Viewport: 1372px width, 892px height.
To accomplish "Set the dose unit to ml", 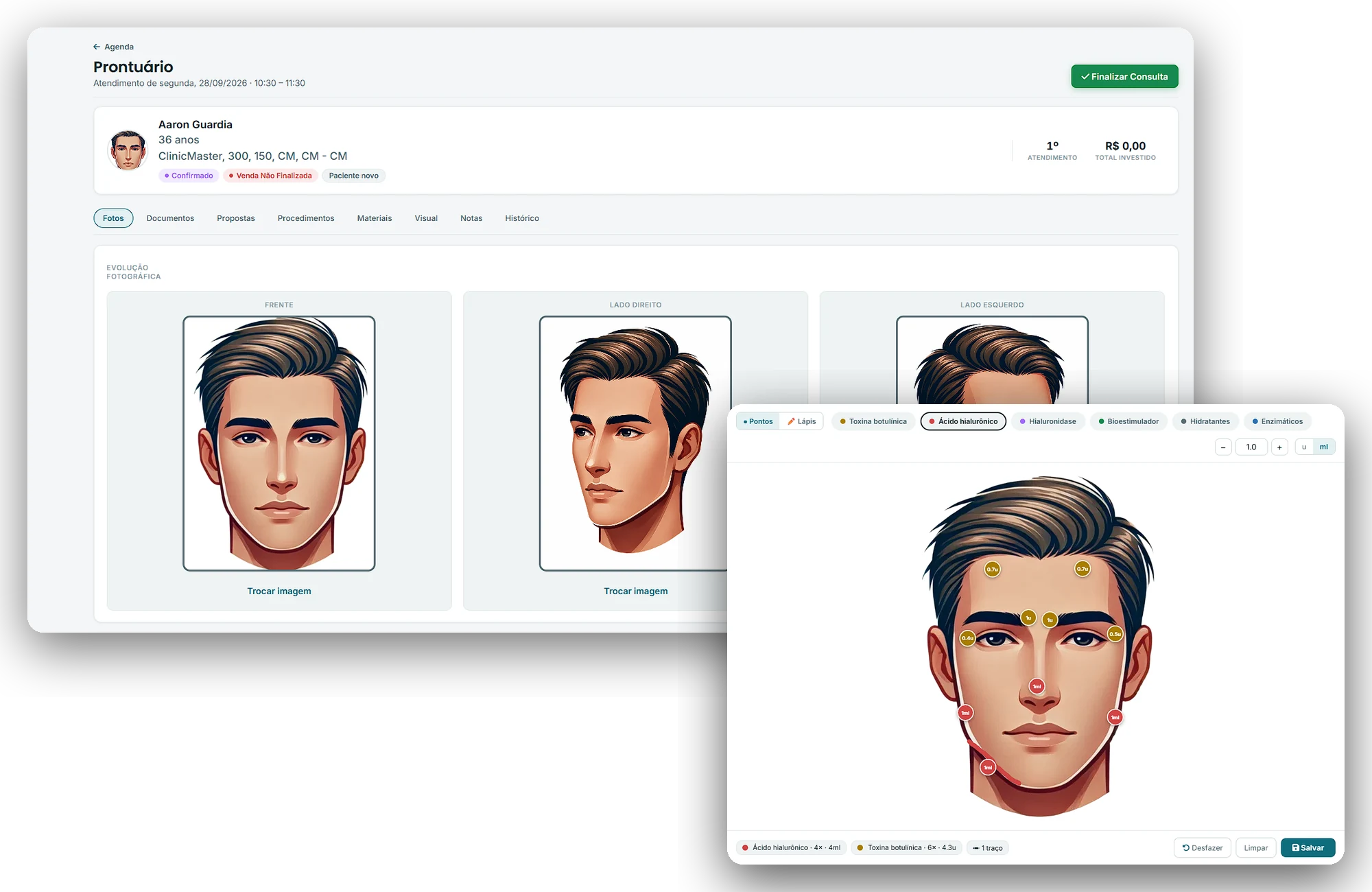I will (1324, 447).
